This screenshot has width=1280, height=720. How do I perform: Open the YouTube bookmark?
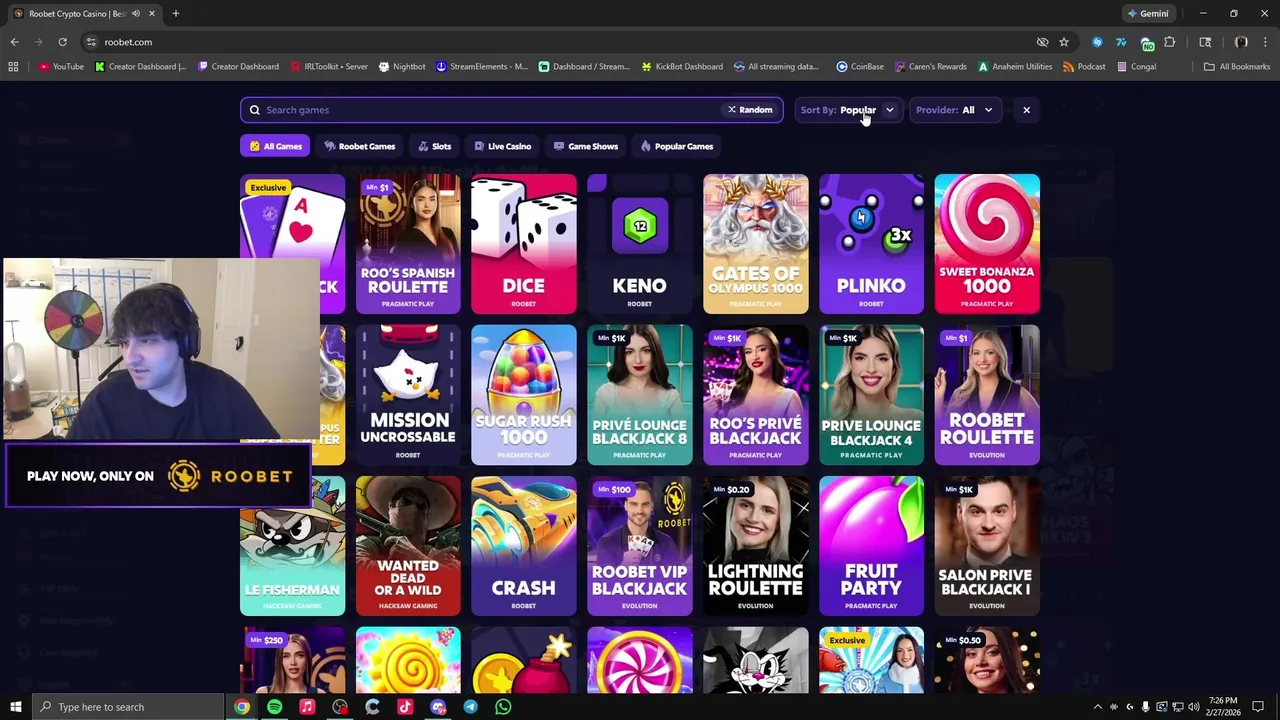61,67
